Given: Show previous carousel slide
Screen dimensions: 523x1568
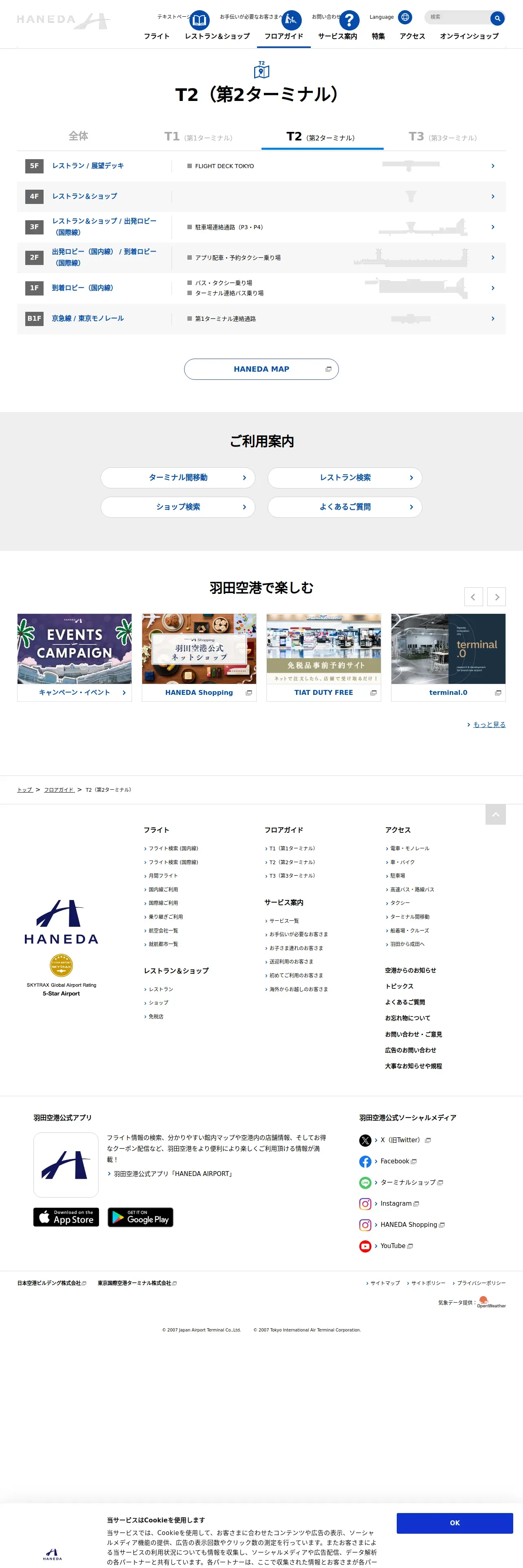Looking at the screenshot, I should [473, 597].
